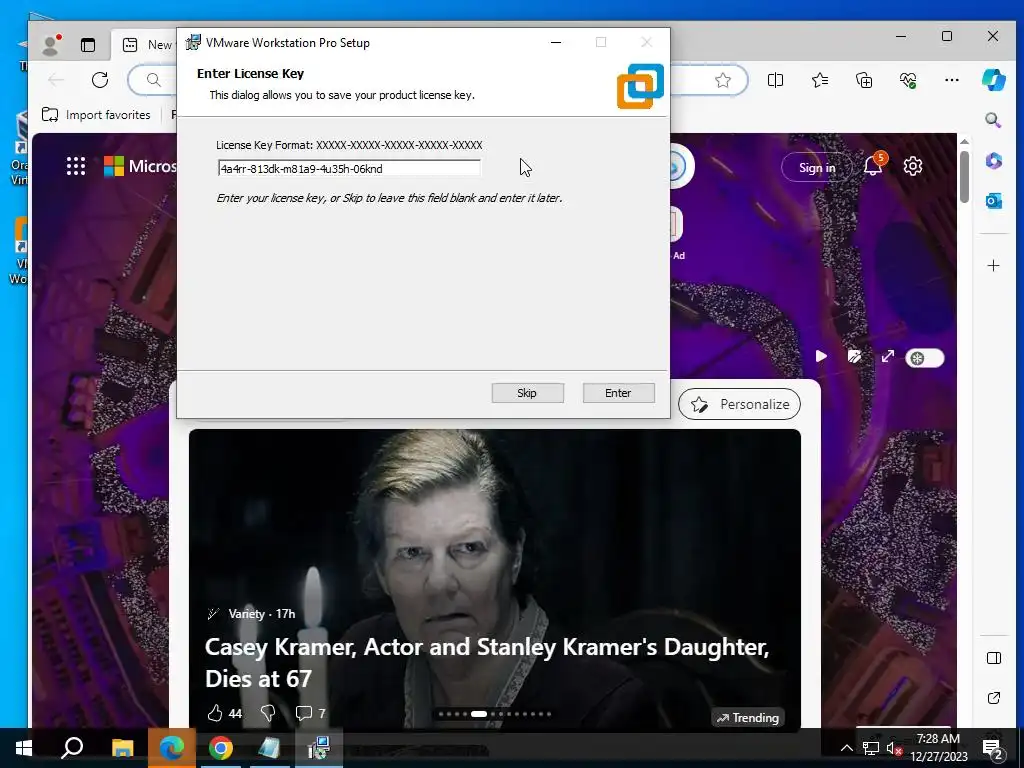Open the MSN app launcher grid
Viewport: 1024px width, 768px height.
pos(76,166)
